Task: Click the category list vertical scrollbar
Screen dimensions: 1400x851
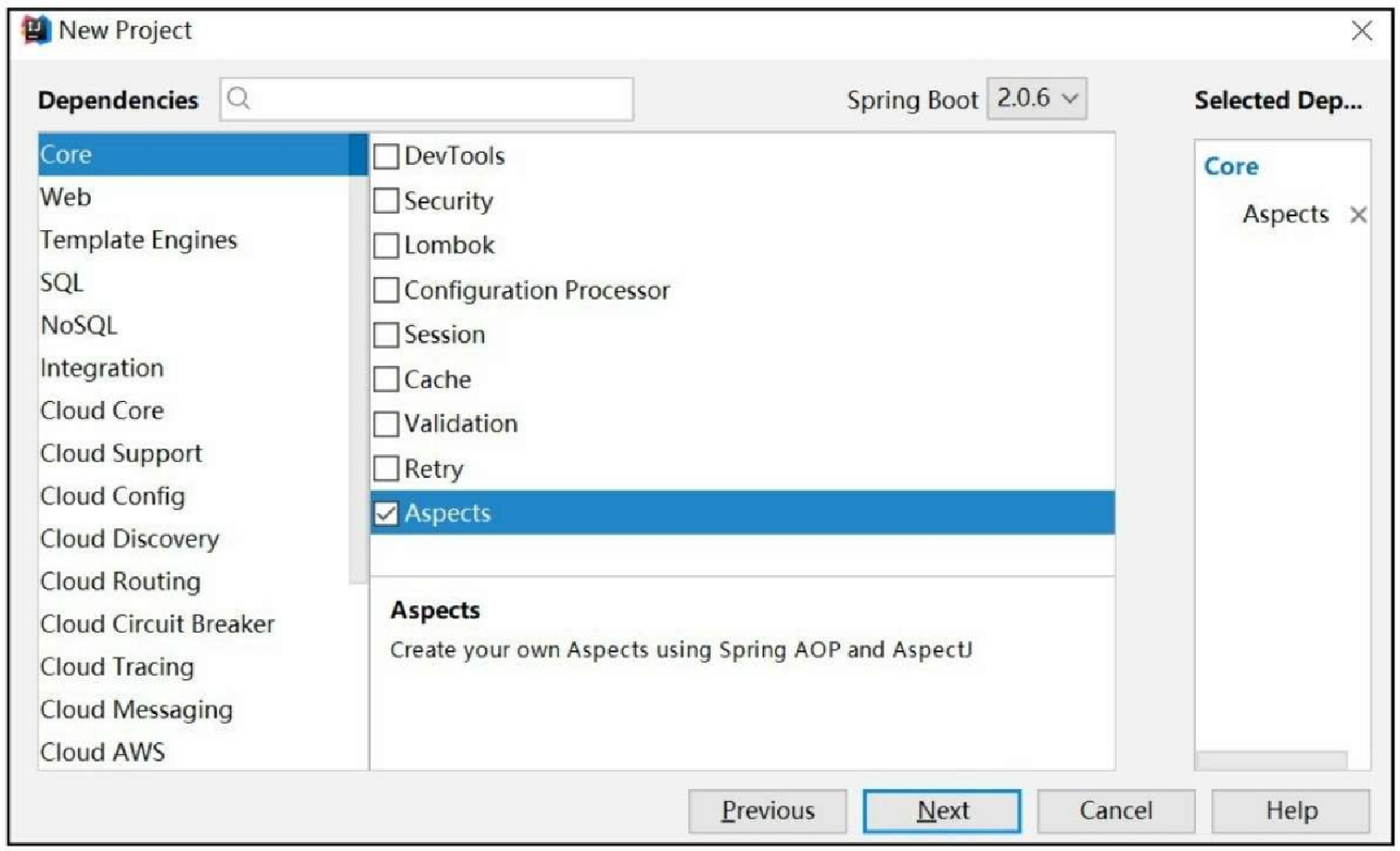Action: point(359,358)
